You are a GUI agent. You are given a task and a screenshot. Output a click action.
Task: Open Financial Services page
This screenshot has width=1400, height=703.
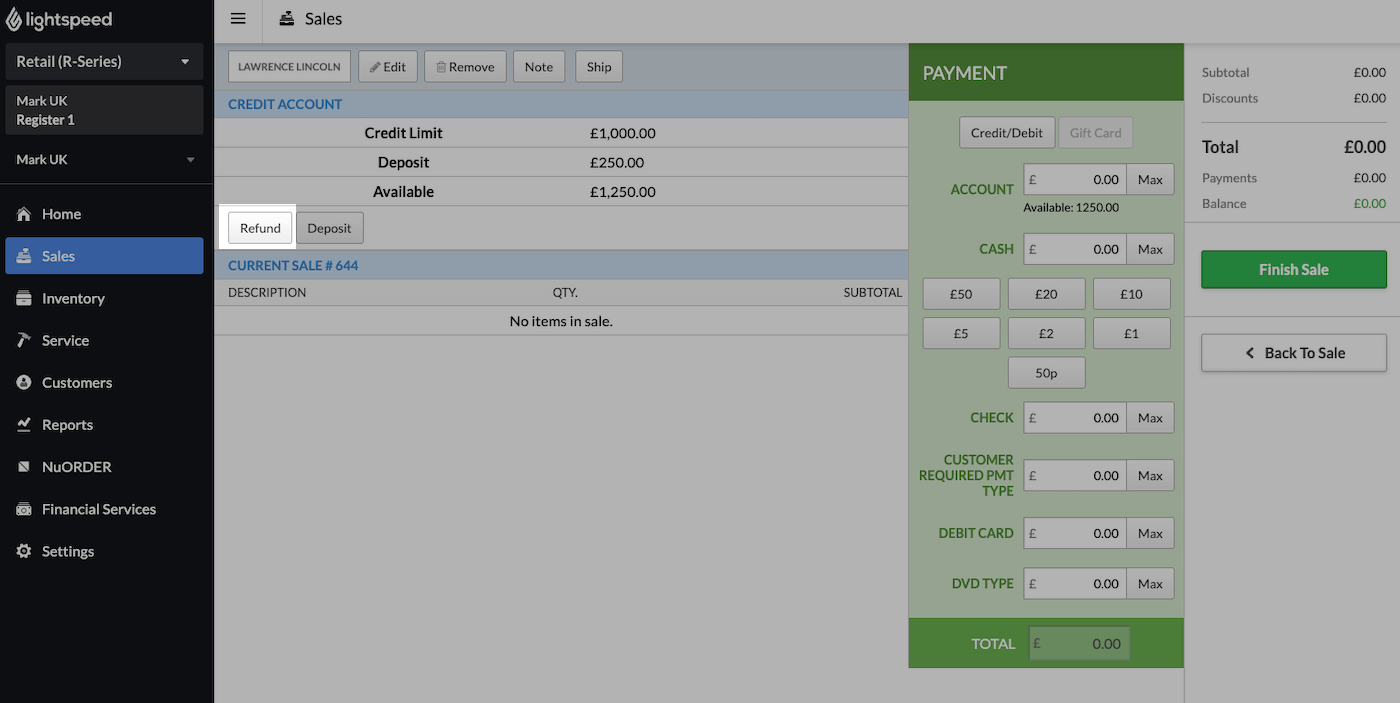98,509
